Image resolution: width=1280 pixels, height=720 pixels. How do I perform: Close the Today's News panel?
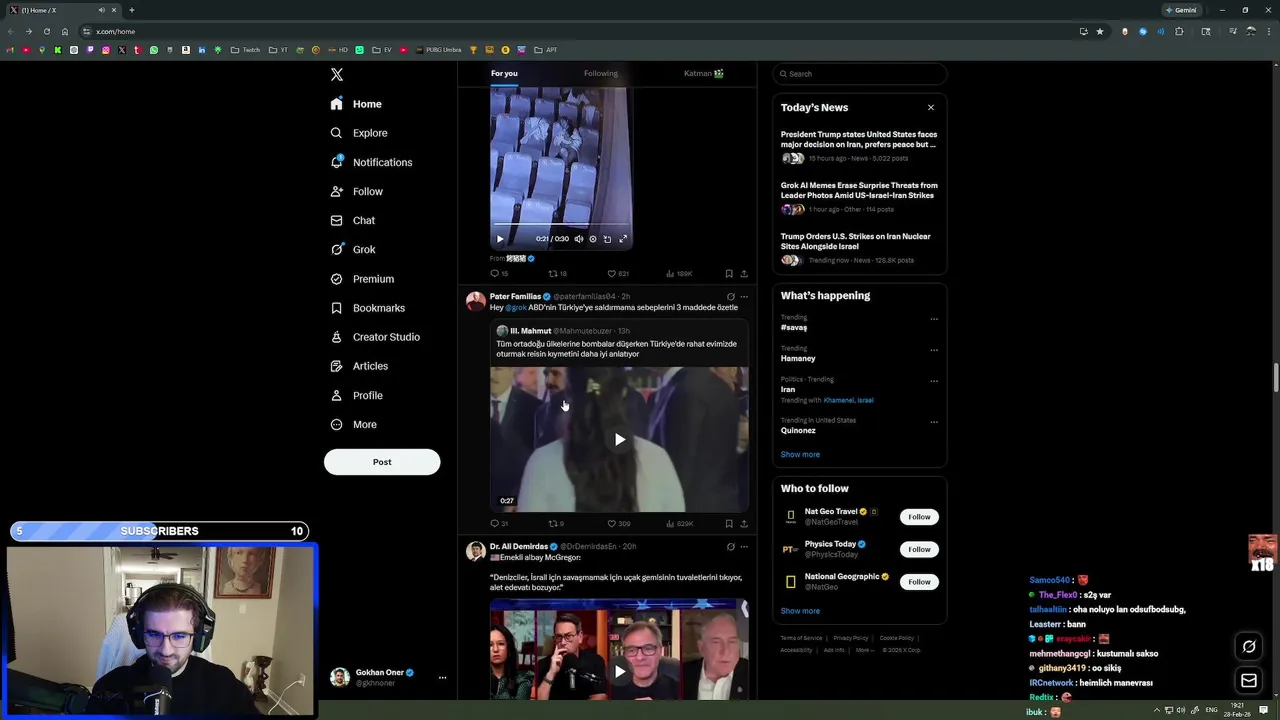pos(931,107)
